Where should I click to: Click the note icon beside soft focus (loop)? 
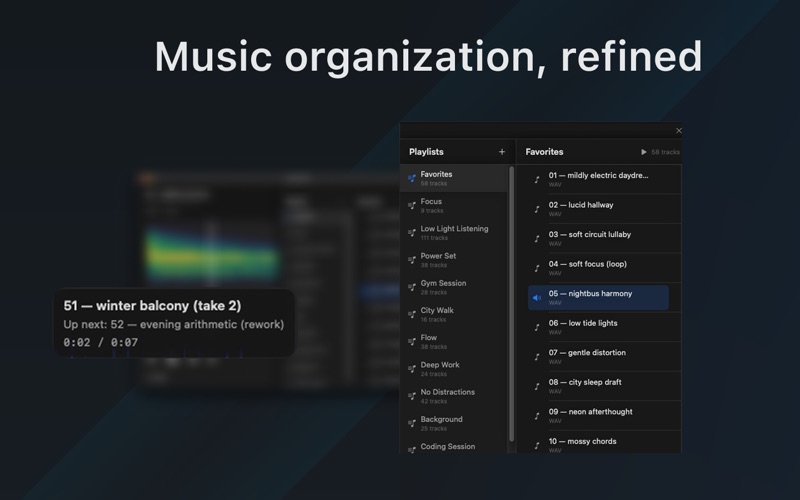point(537,268)
